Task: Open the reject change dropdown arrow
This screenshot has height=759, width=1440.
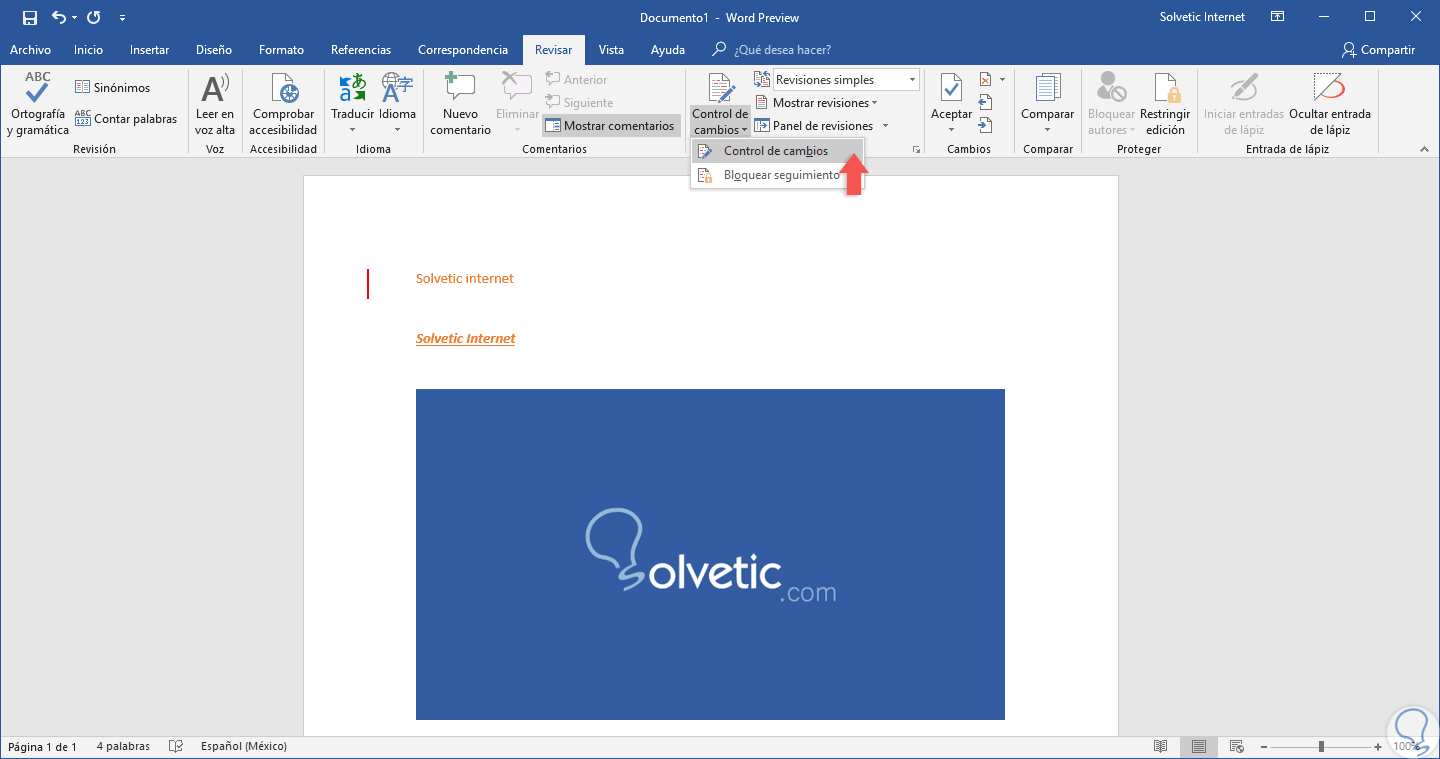Action: point(1002,80)
